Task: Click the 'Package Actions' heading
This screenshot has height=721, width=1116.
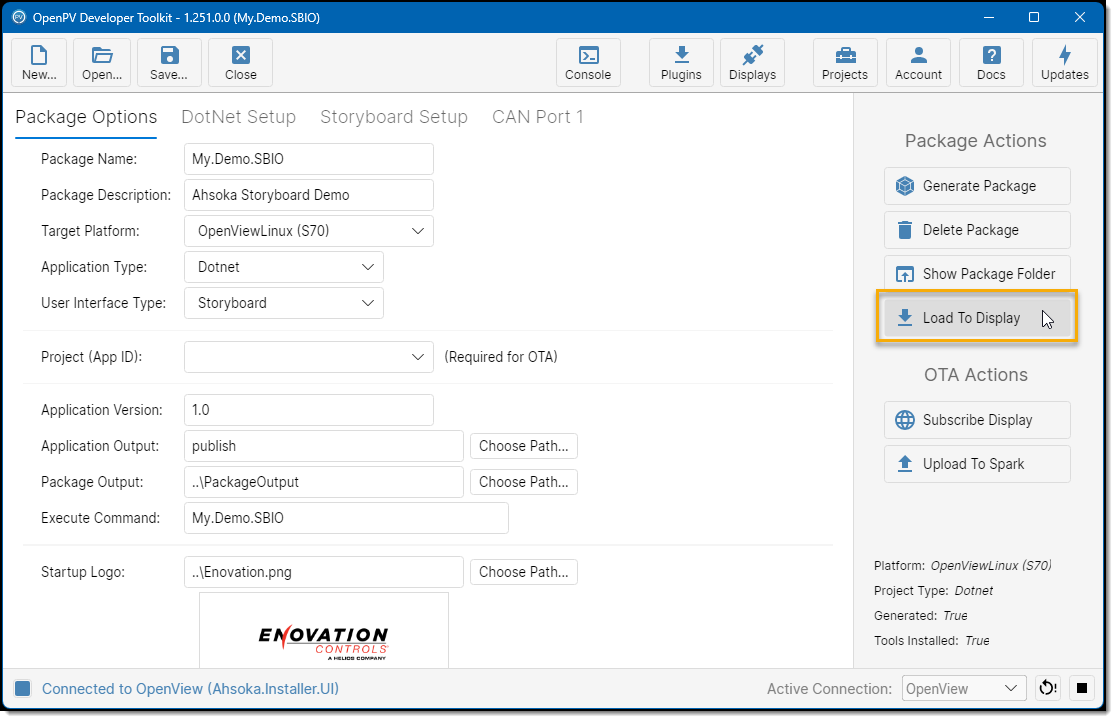Action: [976, 141]
